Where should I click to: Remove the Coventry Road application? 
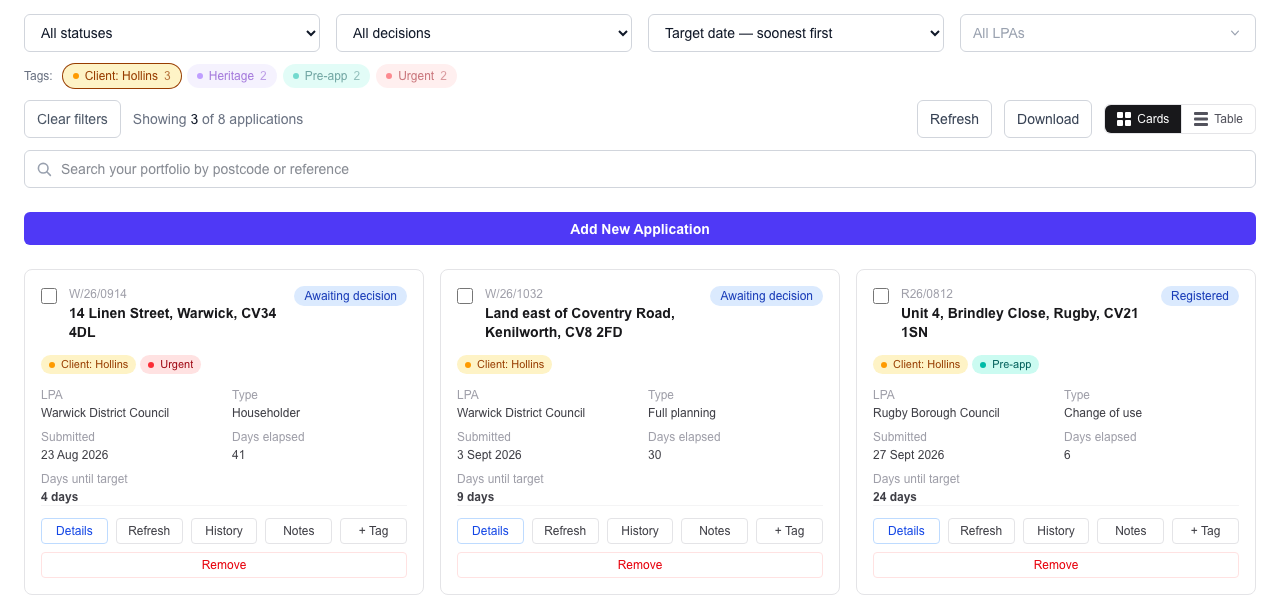tap(640, 565)
